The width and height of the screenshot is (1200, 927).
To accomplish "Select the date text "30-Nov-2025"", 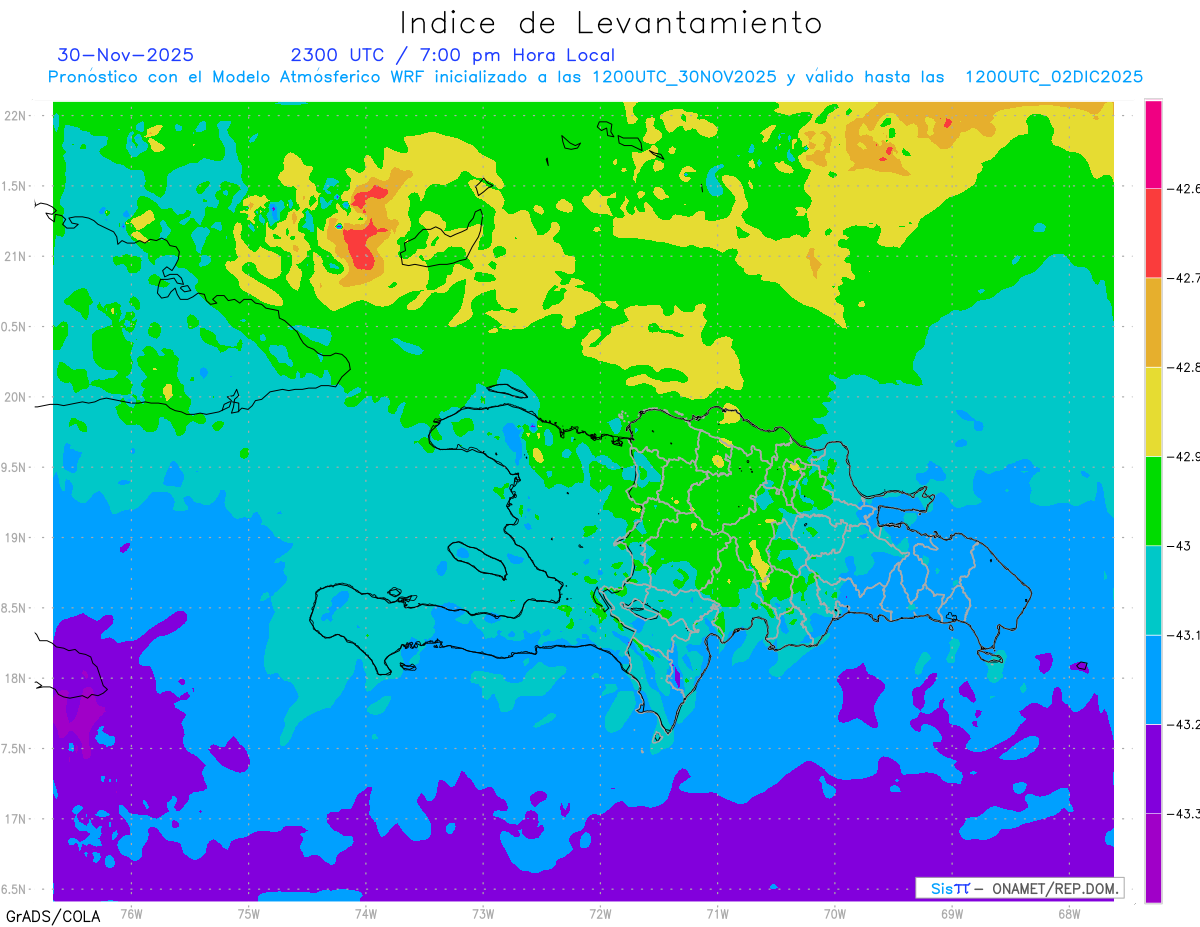I will [126, 55].
